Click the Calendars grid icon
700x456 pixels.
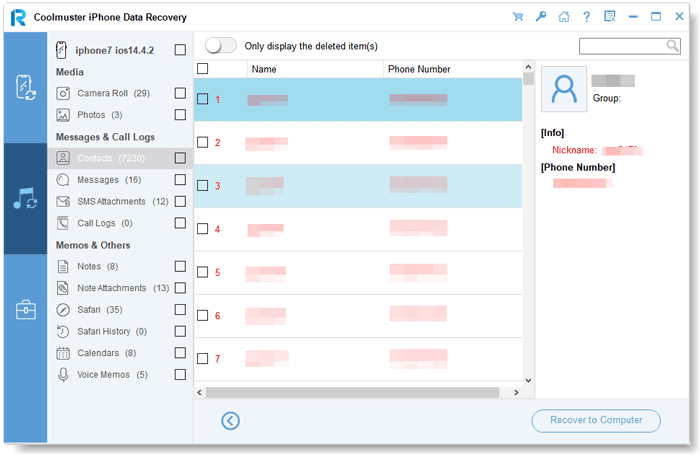63,353
